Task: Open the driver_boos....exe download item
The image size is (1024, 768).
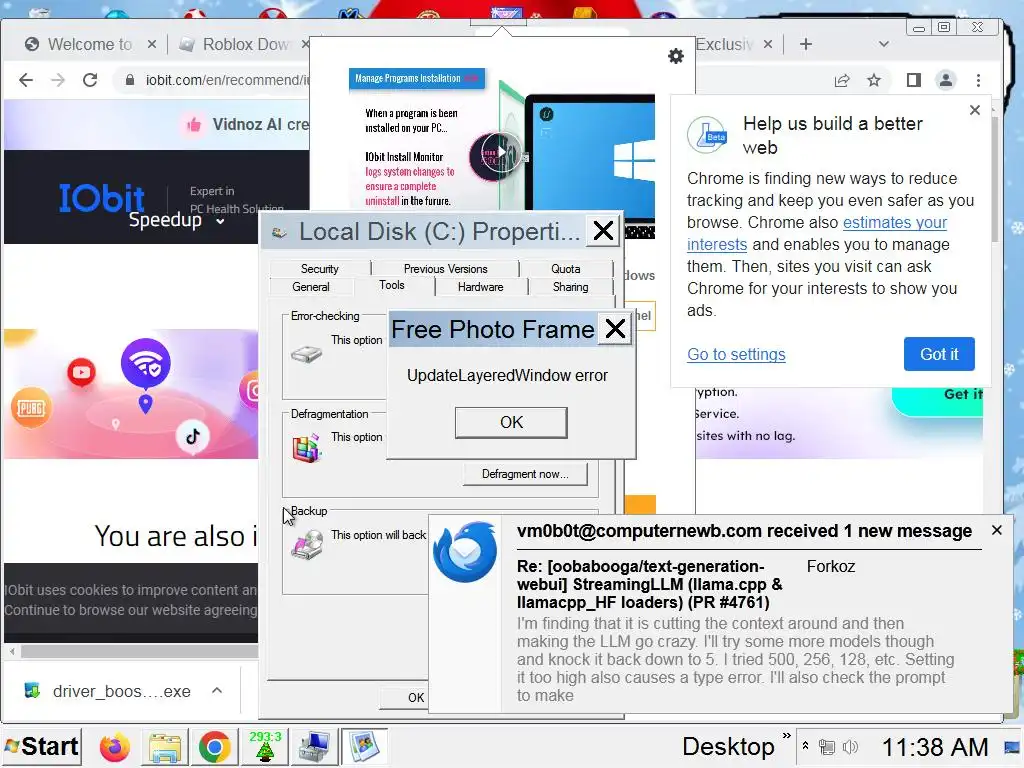Action: (108, 691)
